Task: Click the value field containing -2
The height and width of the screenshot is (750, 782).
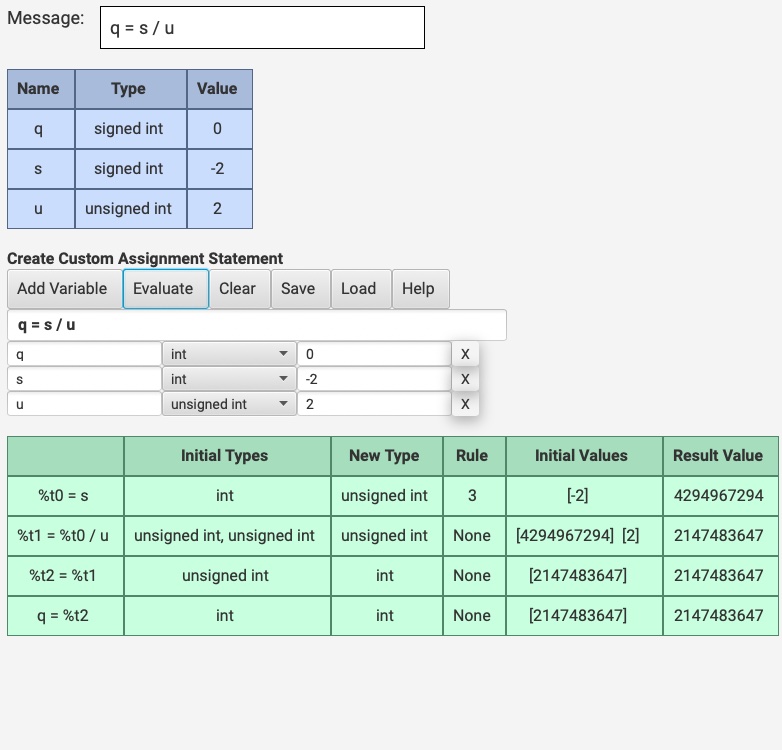Action: click(375, 379)
